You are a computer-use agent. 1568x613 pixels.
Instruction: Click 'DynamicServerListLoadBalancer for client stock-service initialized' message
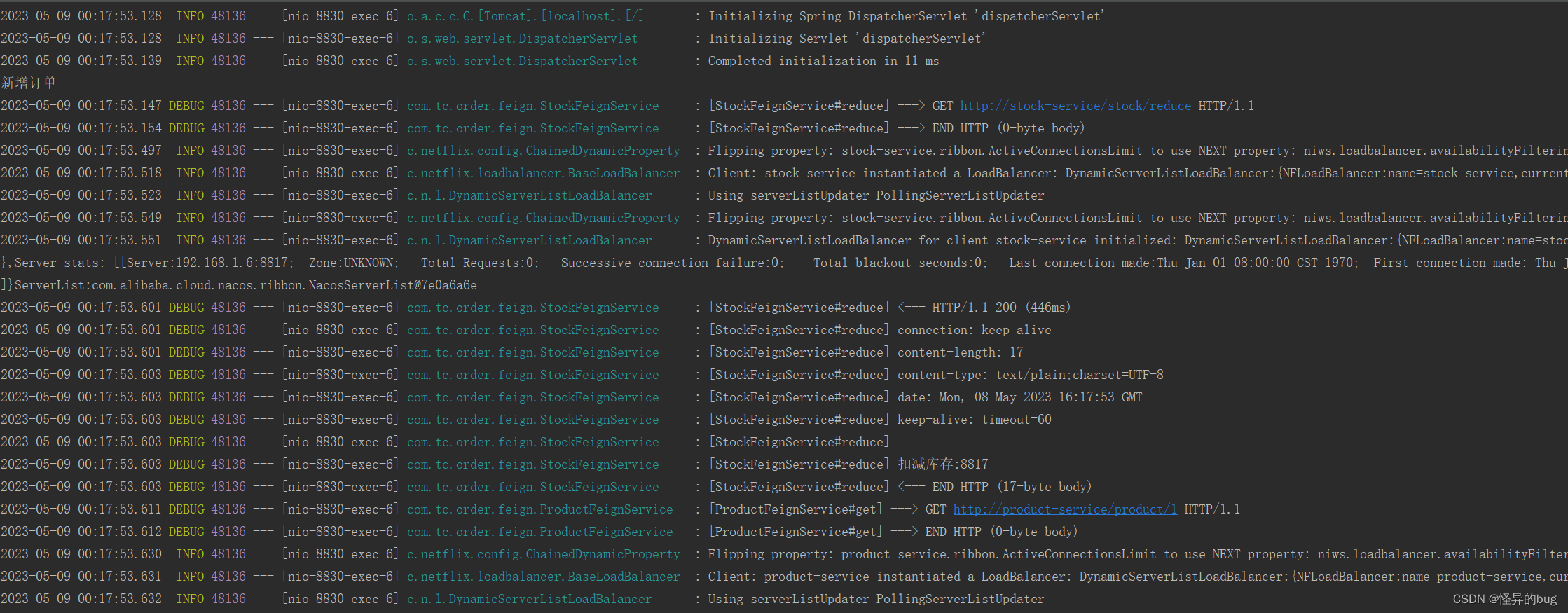click(x=1138, y=240)
